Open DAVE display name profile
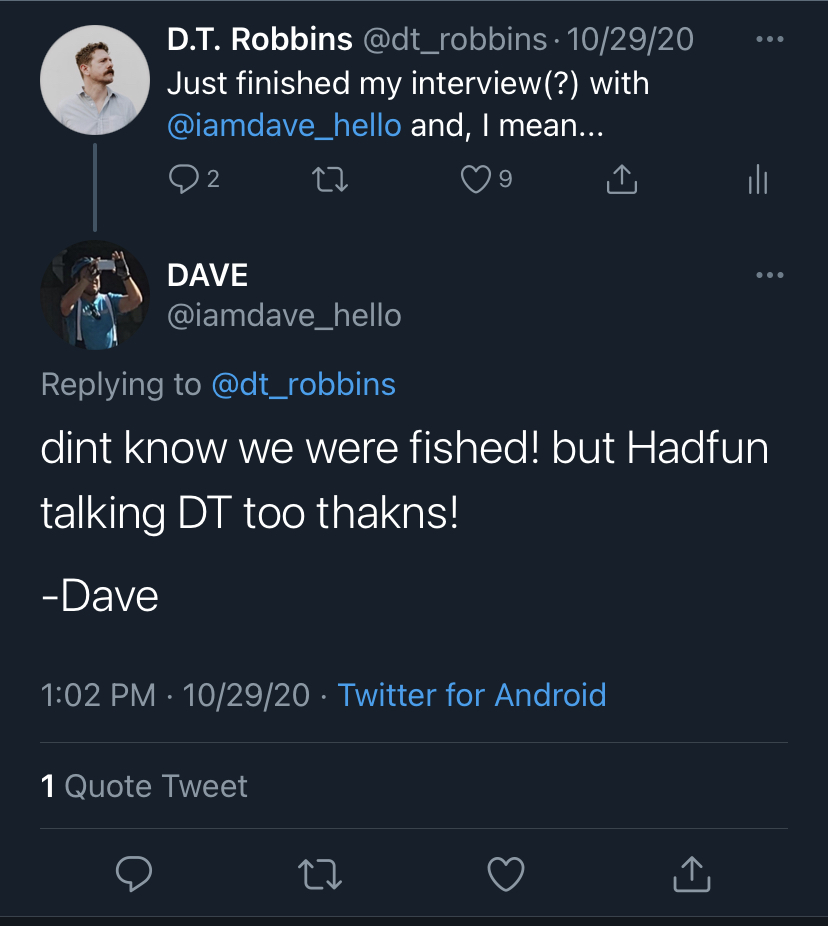This screenshot has width=828, height=926. click(x=207, y=275)
